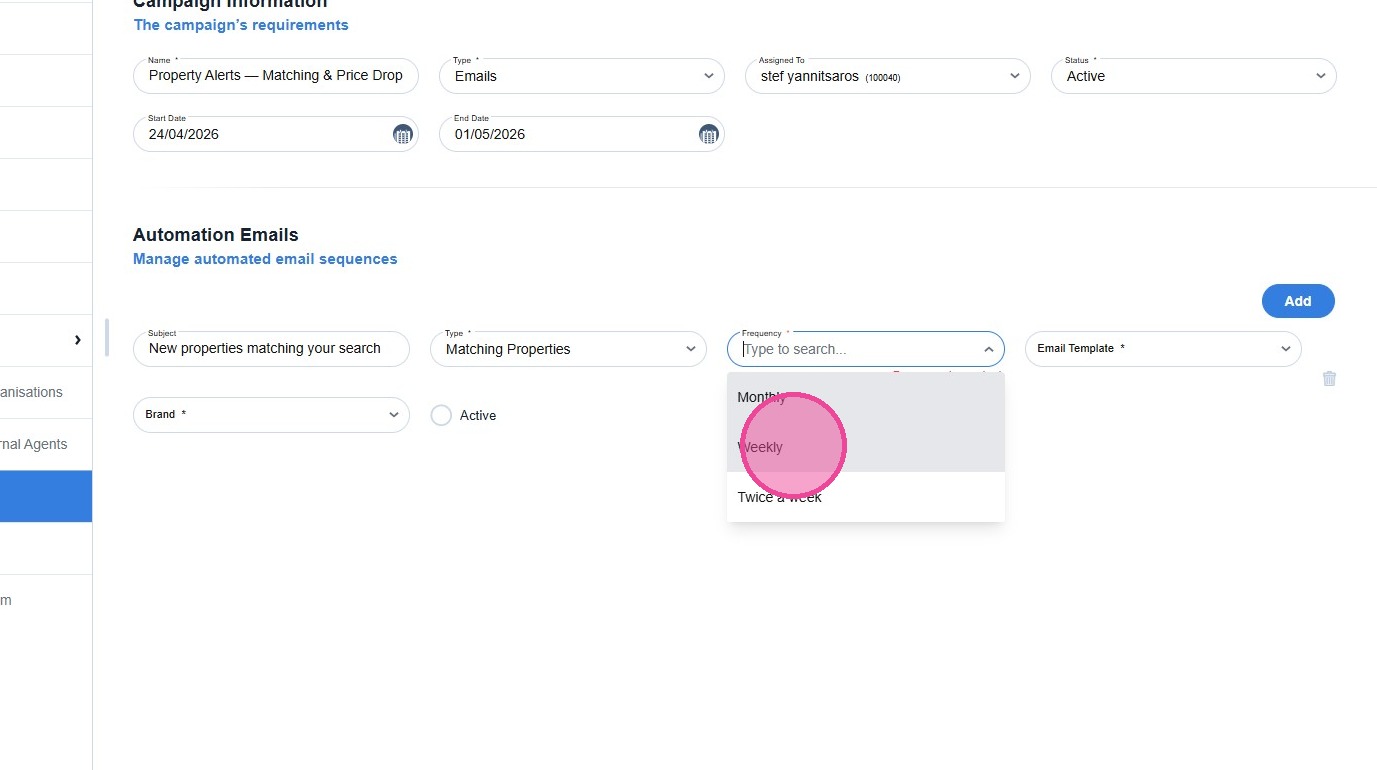Open the Brand dropdown
Viewport: 1377px width, 770px height.
(x=271, y=415)
